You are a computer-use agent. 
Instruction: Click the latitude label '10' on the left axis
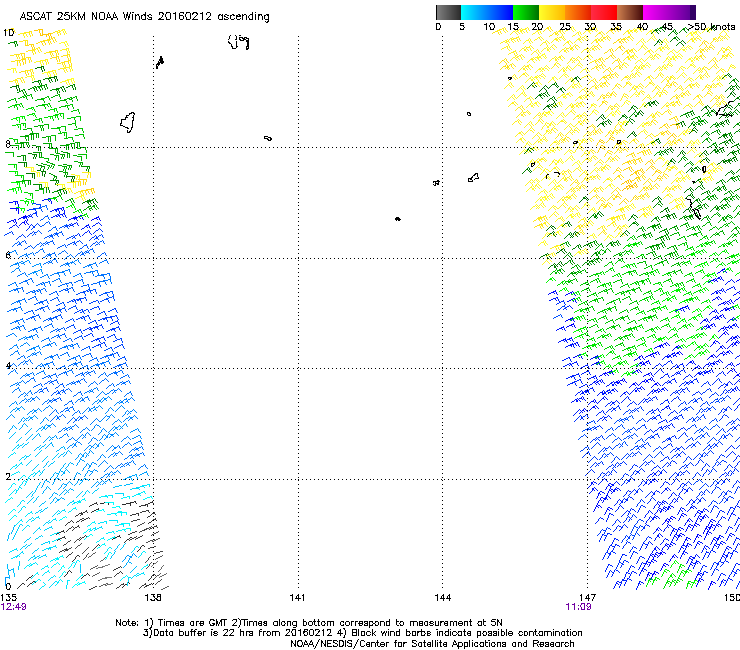click(8, 33)
